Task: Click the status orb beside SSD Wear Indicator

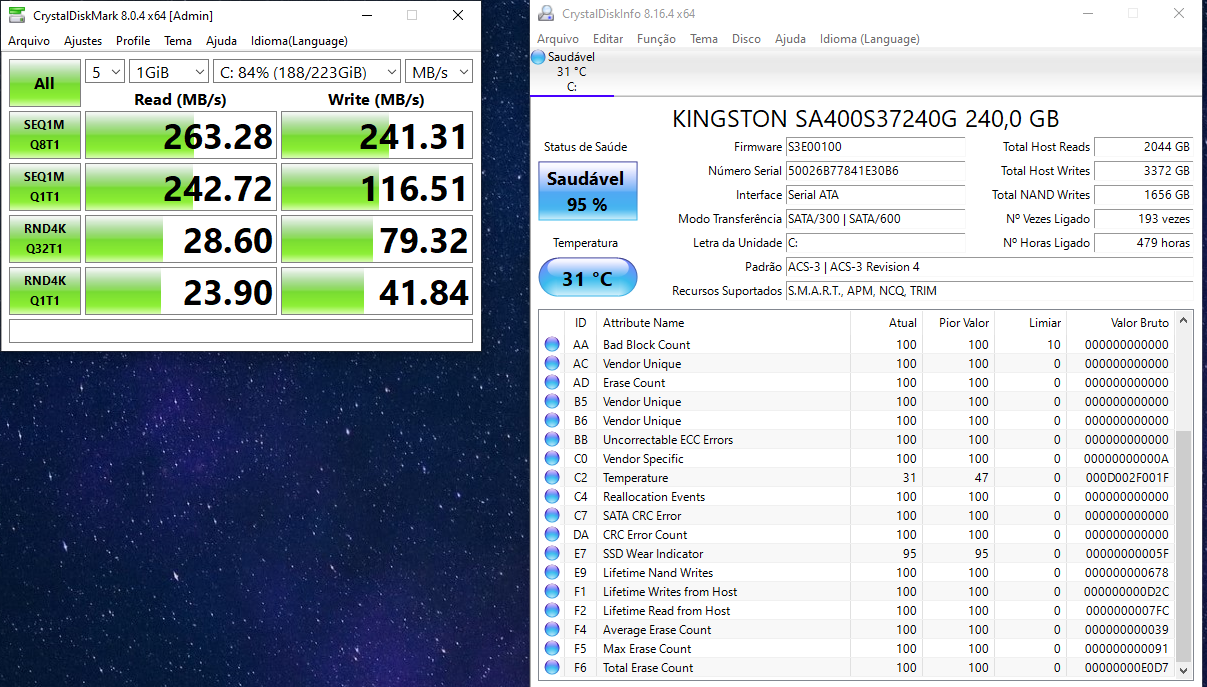Action: coord(552,554)
